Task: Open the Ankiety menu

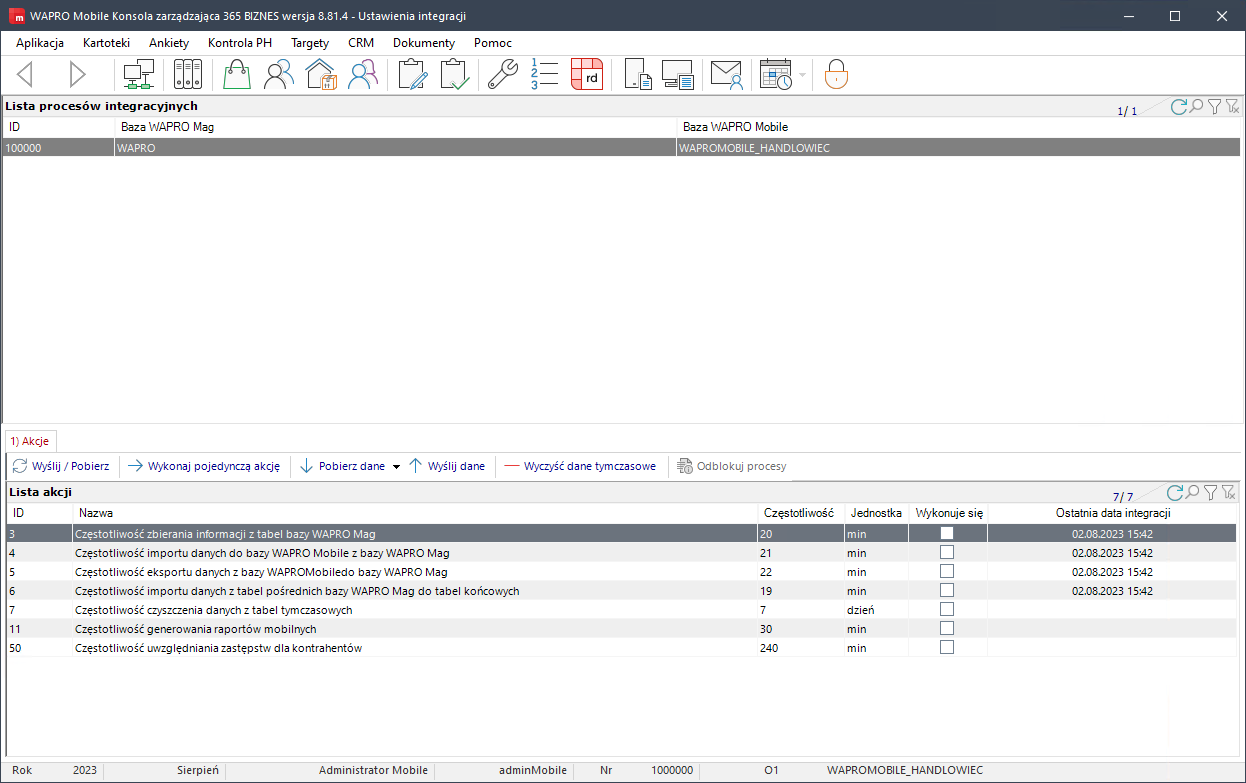Action: click(x=169, y=43)
